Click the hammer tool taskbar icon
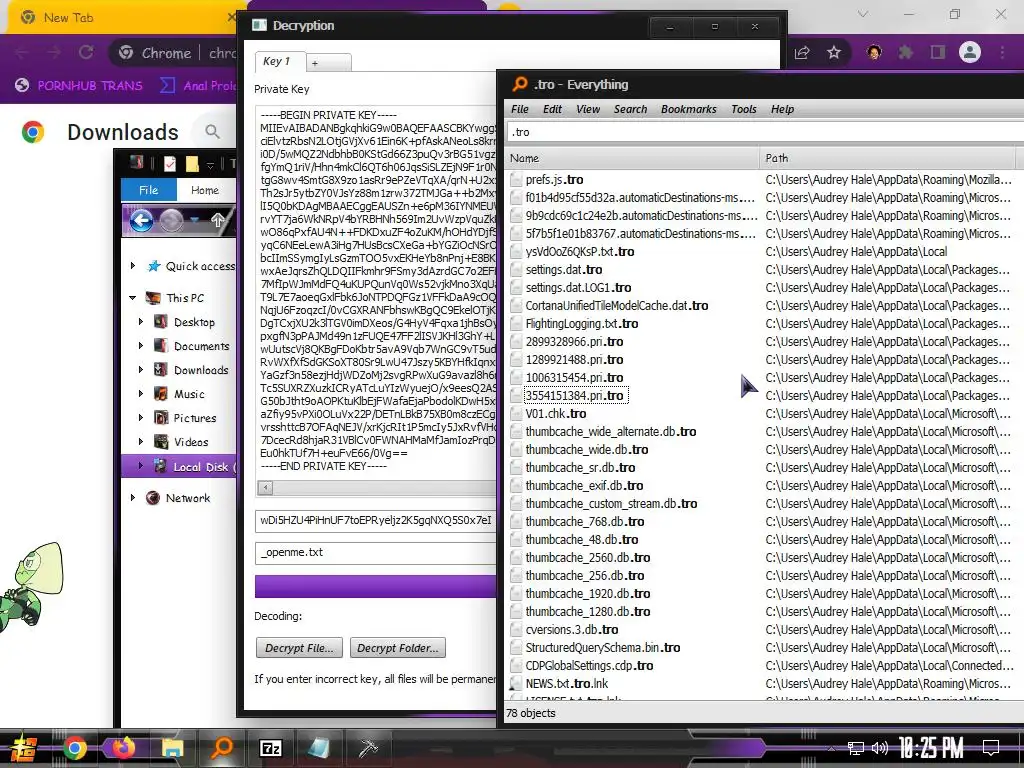1024x768 pixels. 368,748
